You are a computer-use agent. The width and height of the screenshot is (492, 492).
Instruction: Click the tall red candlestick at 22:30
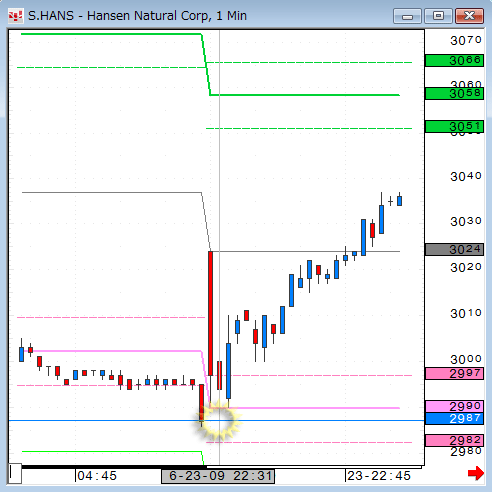(x=210, y=313)
